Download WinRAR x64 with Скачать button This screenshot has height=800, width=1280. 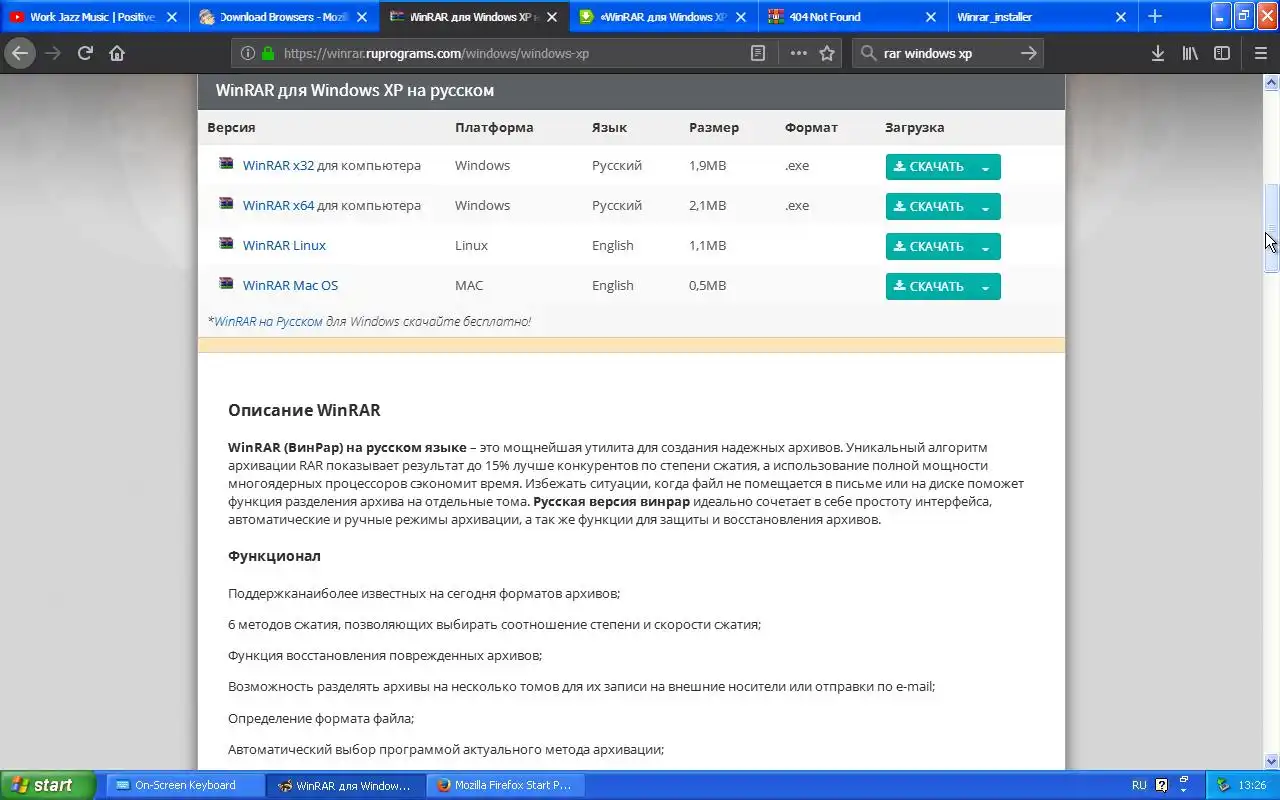pyautogui.click(x=929, y=207)
